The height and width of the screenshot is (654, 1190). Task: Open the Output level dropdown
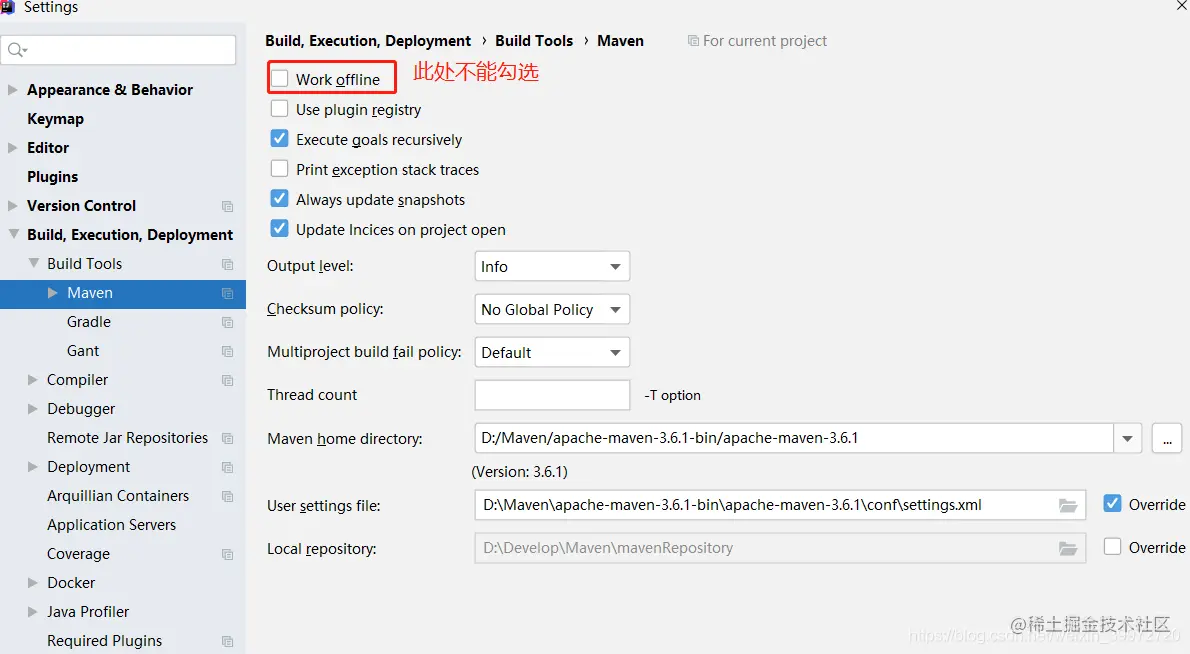pyautogui.click(x=552, y=267)
